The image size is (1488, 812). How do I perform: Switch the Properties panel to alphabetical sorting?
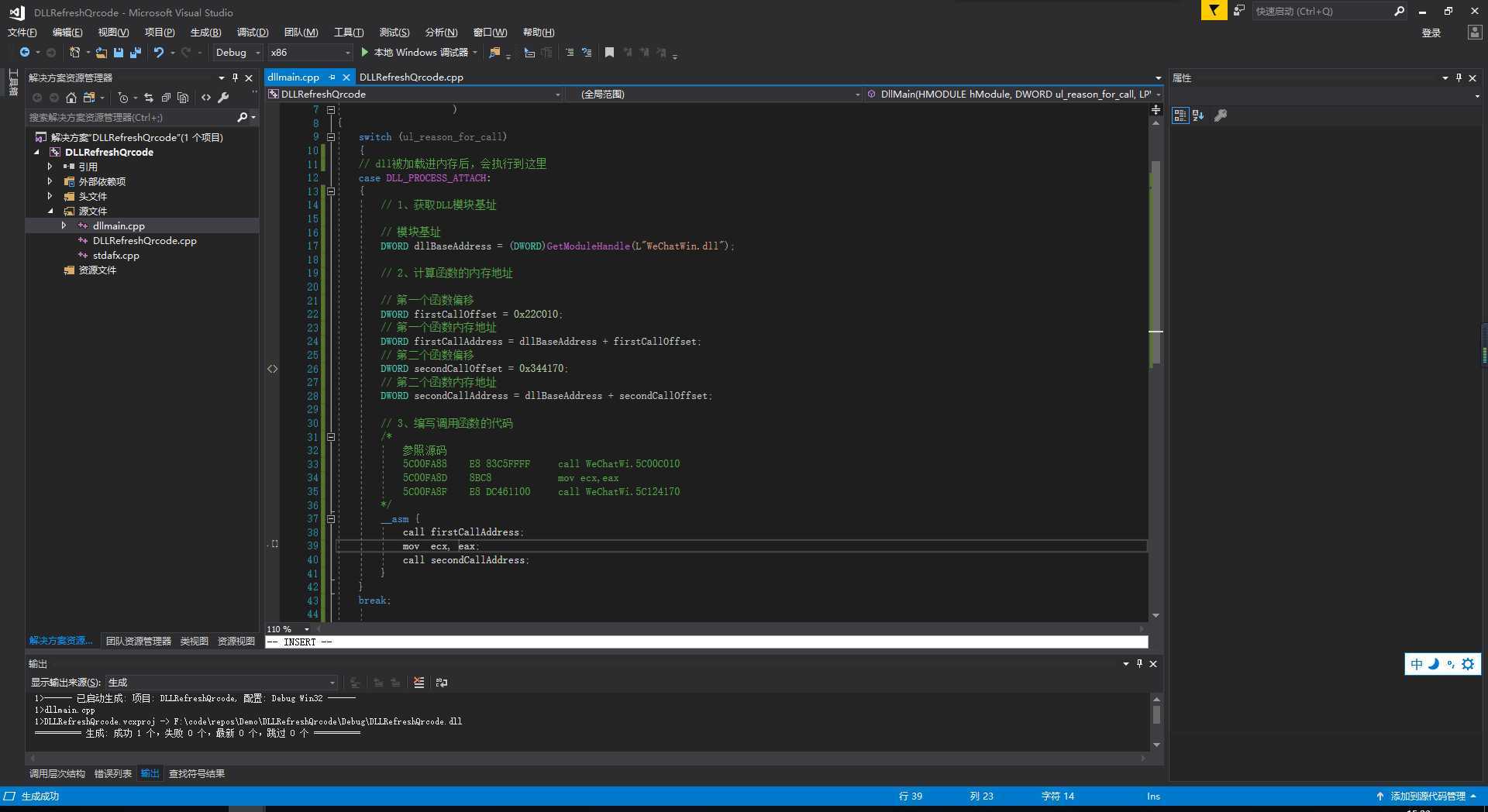[x=1198, y=115]
